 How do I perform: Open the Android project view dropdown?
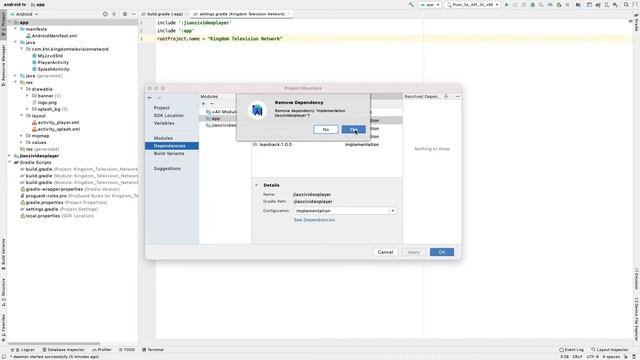pos(24,14)
